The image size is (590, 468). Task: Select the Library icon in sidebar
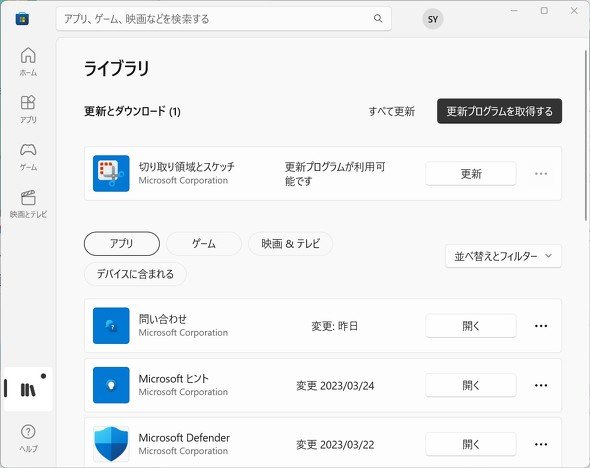coord(28,389)
